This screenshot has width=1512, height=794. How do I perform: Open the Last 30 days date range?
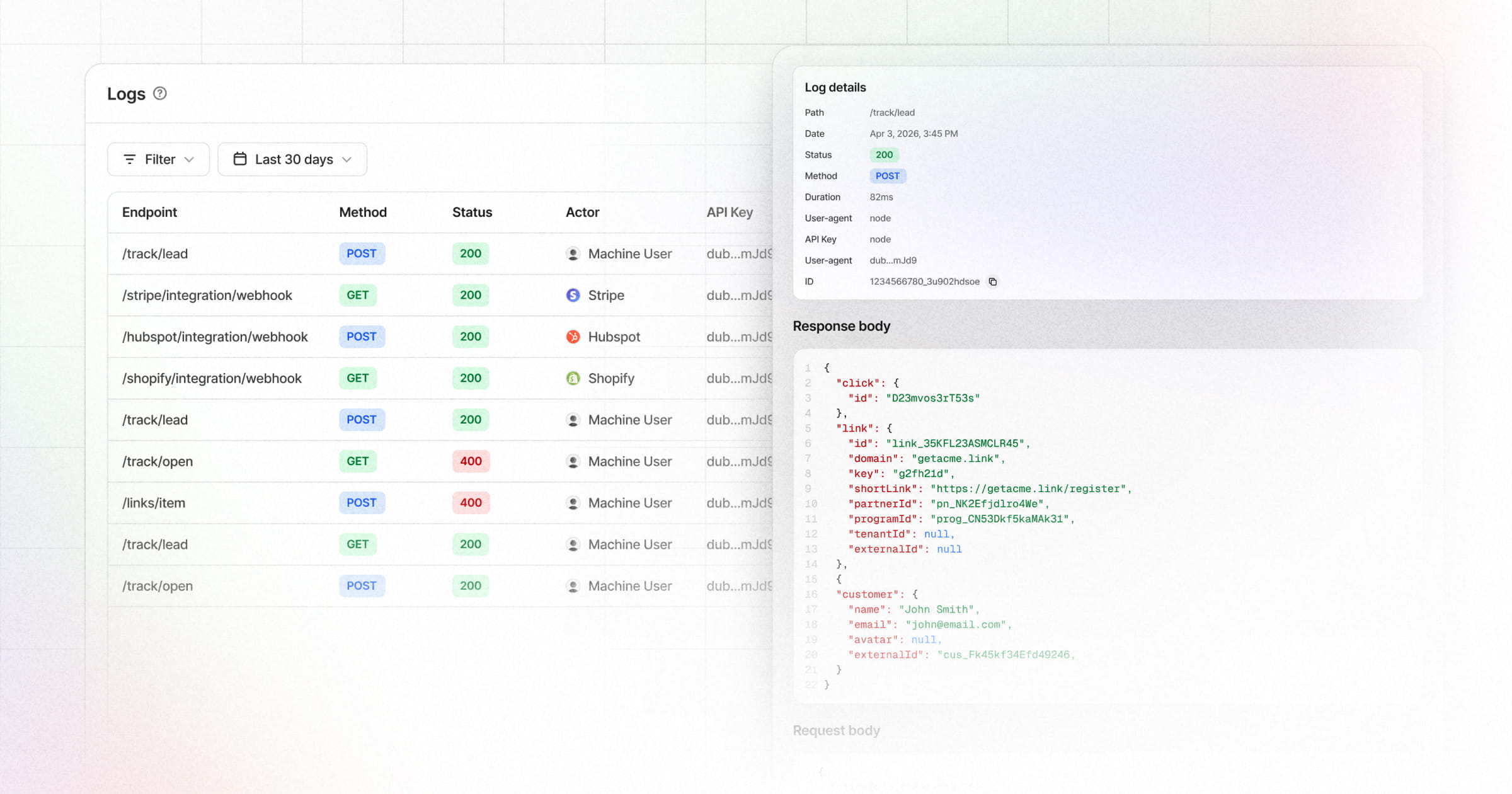point(292,159)
